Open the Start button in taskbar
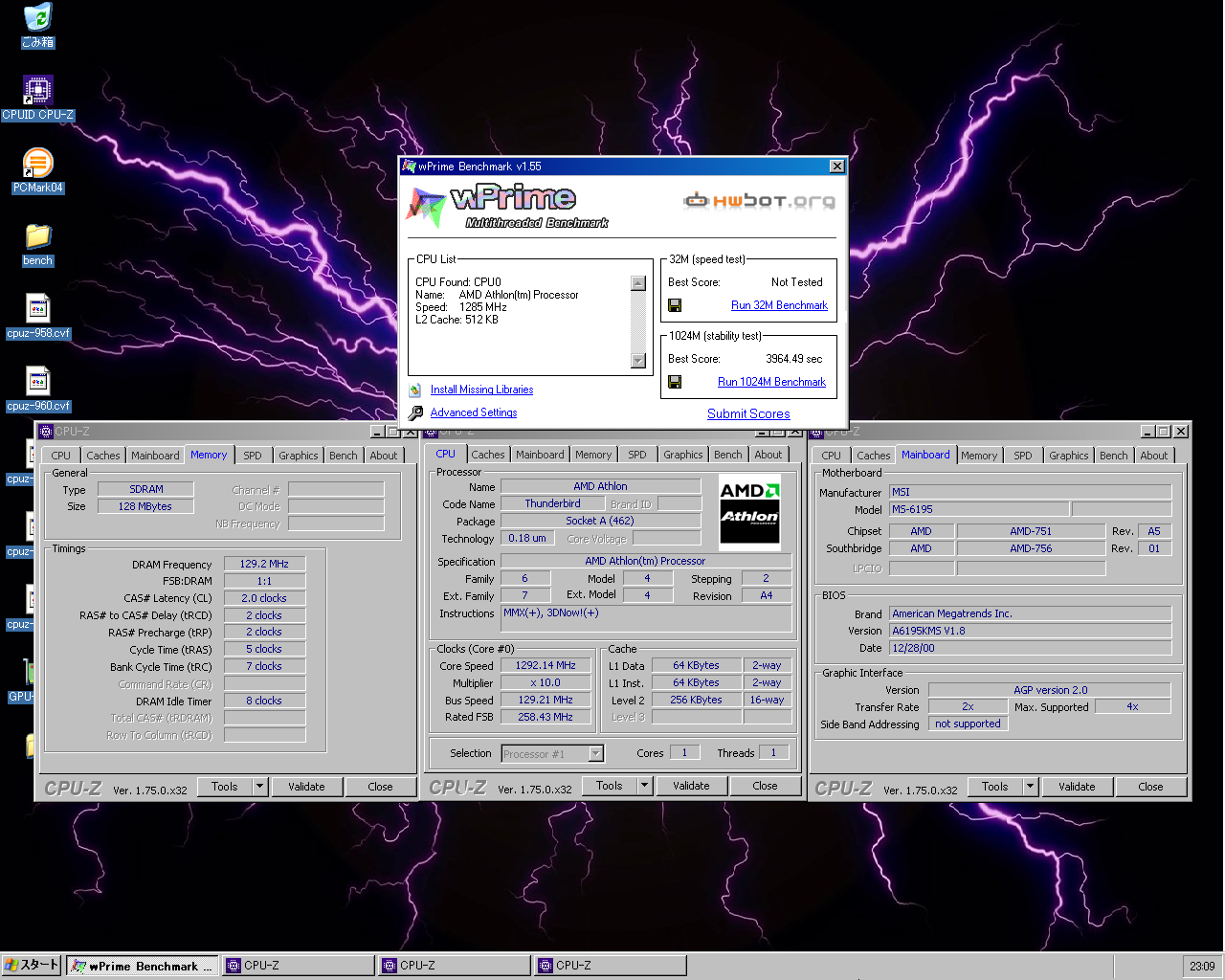The image size is (1225, 980). click(32, 966)
